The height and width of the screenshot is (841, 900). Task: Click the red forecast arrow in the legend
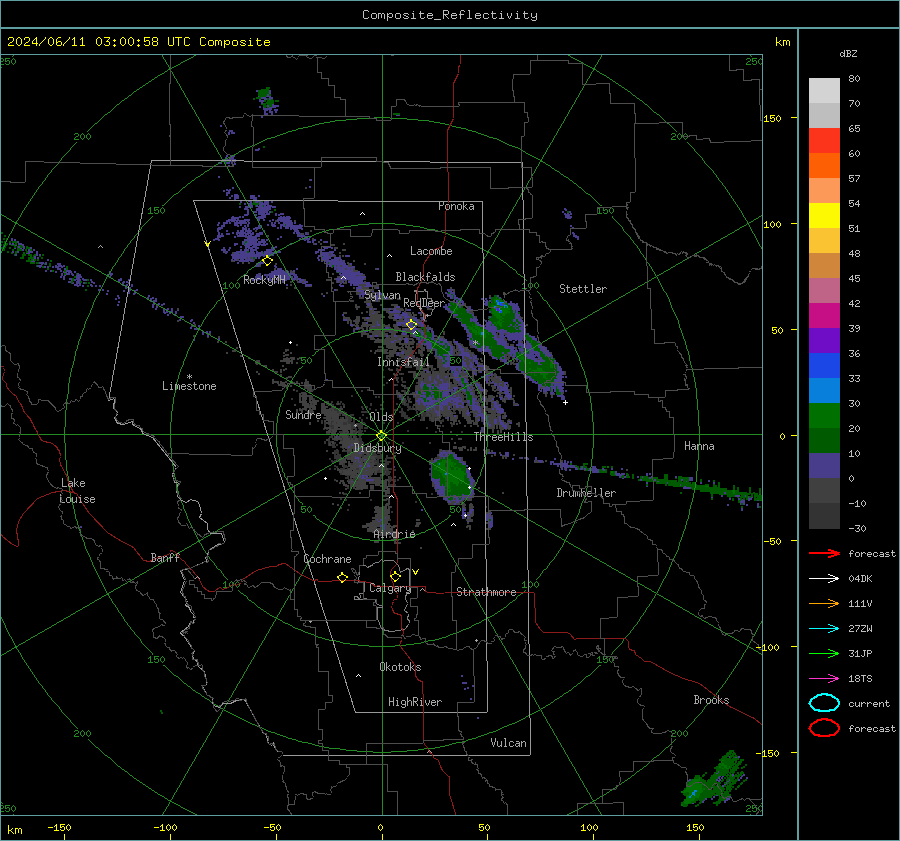824,553
